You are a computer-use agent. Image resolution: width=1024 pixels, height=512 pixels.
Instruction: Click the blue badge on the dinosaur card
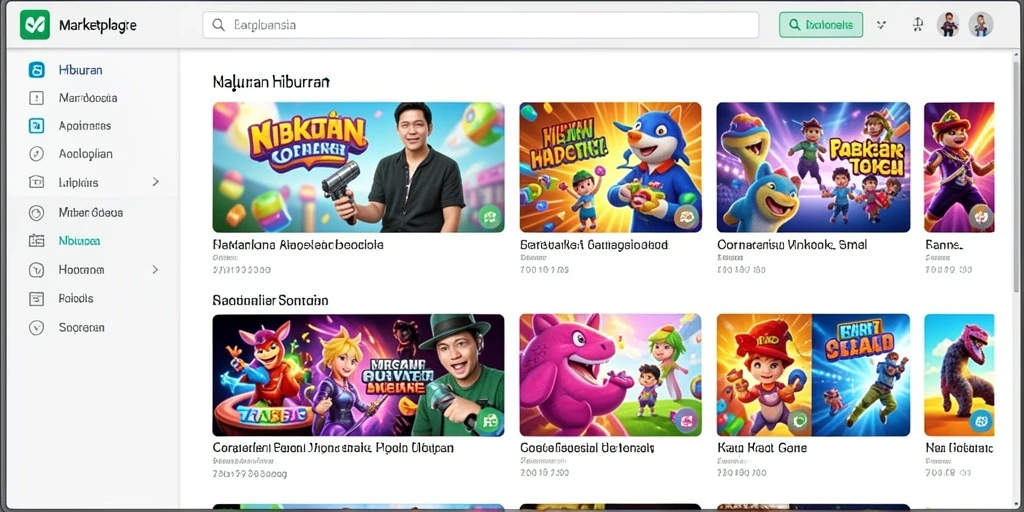coord(981,421)
